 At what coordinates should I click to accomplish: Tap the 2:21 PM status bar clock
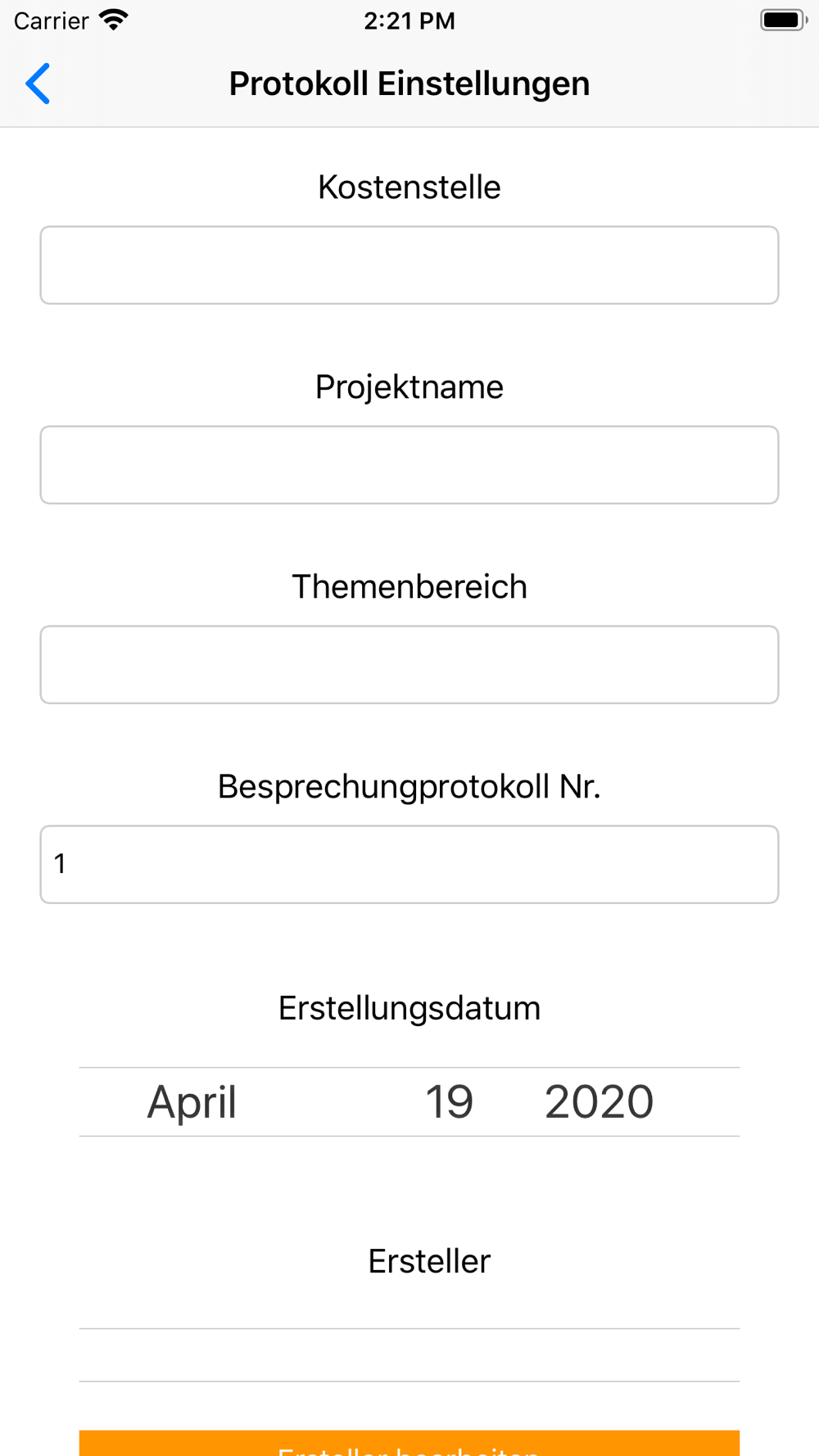click(409, 20)
